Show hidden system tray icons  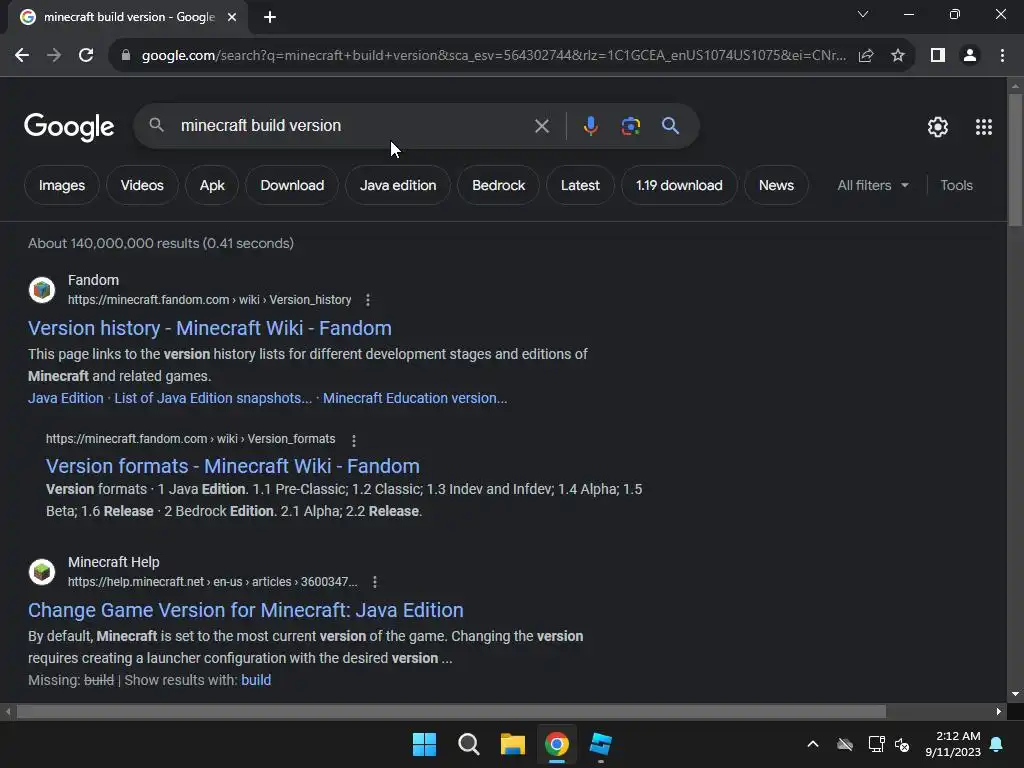tap(813, 744)
